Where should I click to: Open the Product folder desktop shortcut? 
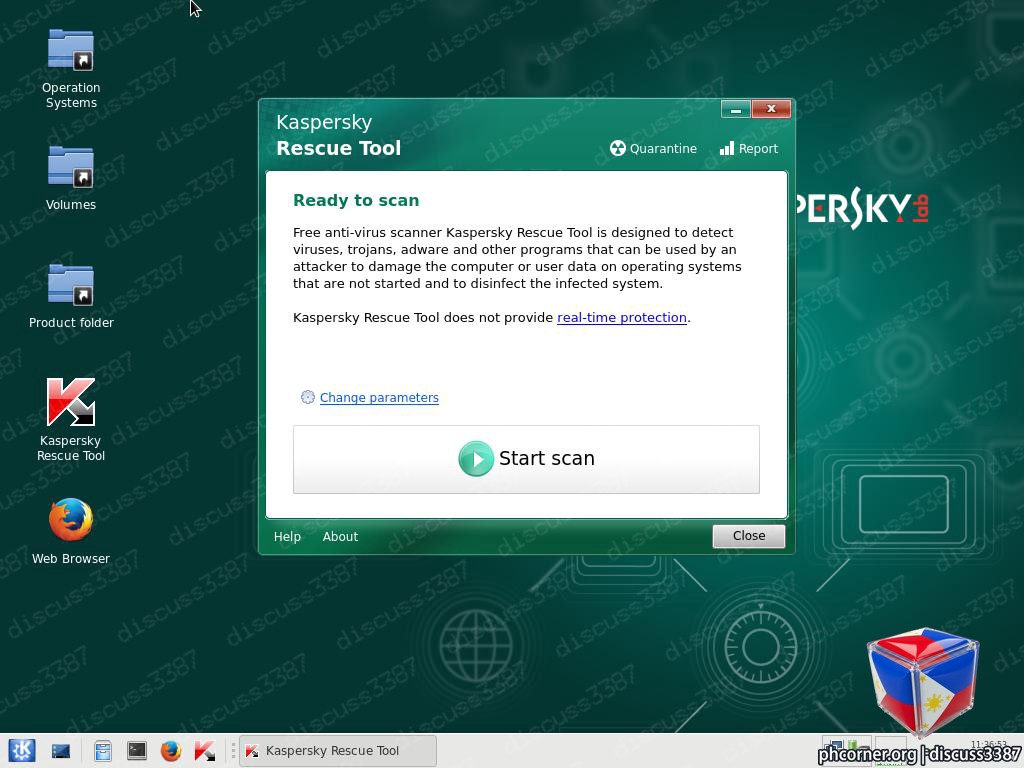coord(71,295)
